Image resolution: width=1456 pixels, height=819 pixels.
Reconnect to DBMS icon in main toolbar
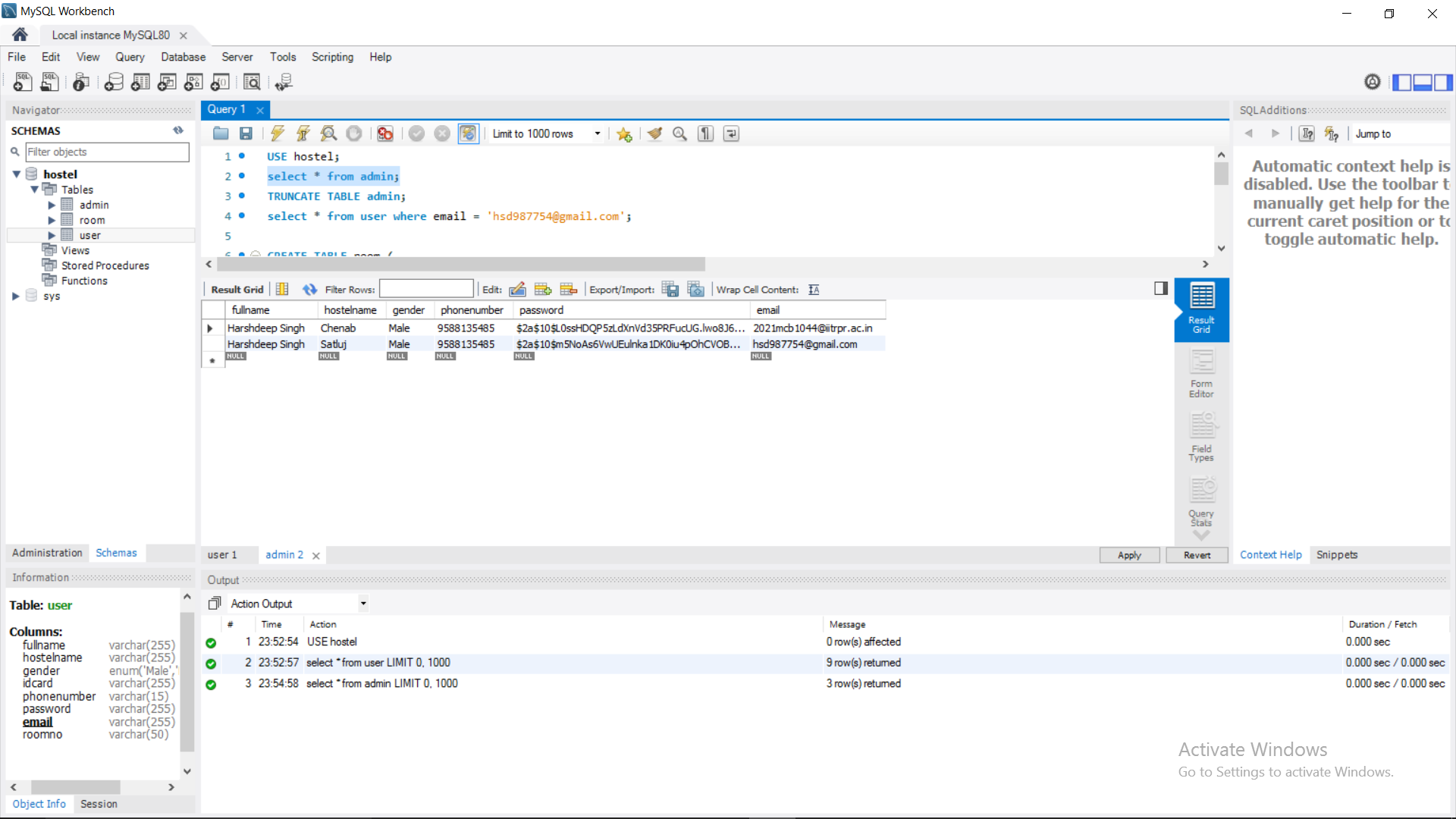pos(284,82)
